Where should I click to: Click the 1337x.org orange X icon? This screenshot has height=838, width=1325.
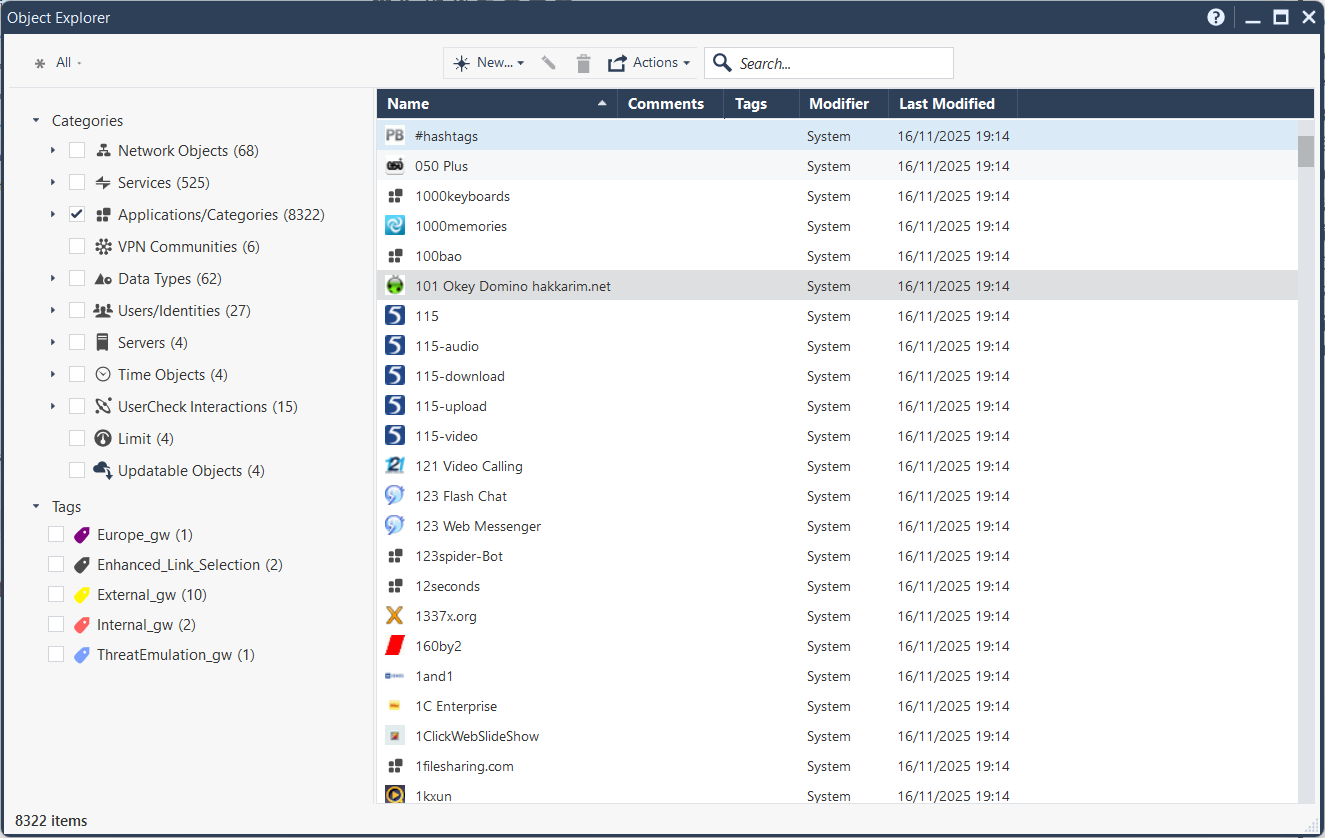click(x=395, y=616)
